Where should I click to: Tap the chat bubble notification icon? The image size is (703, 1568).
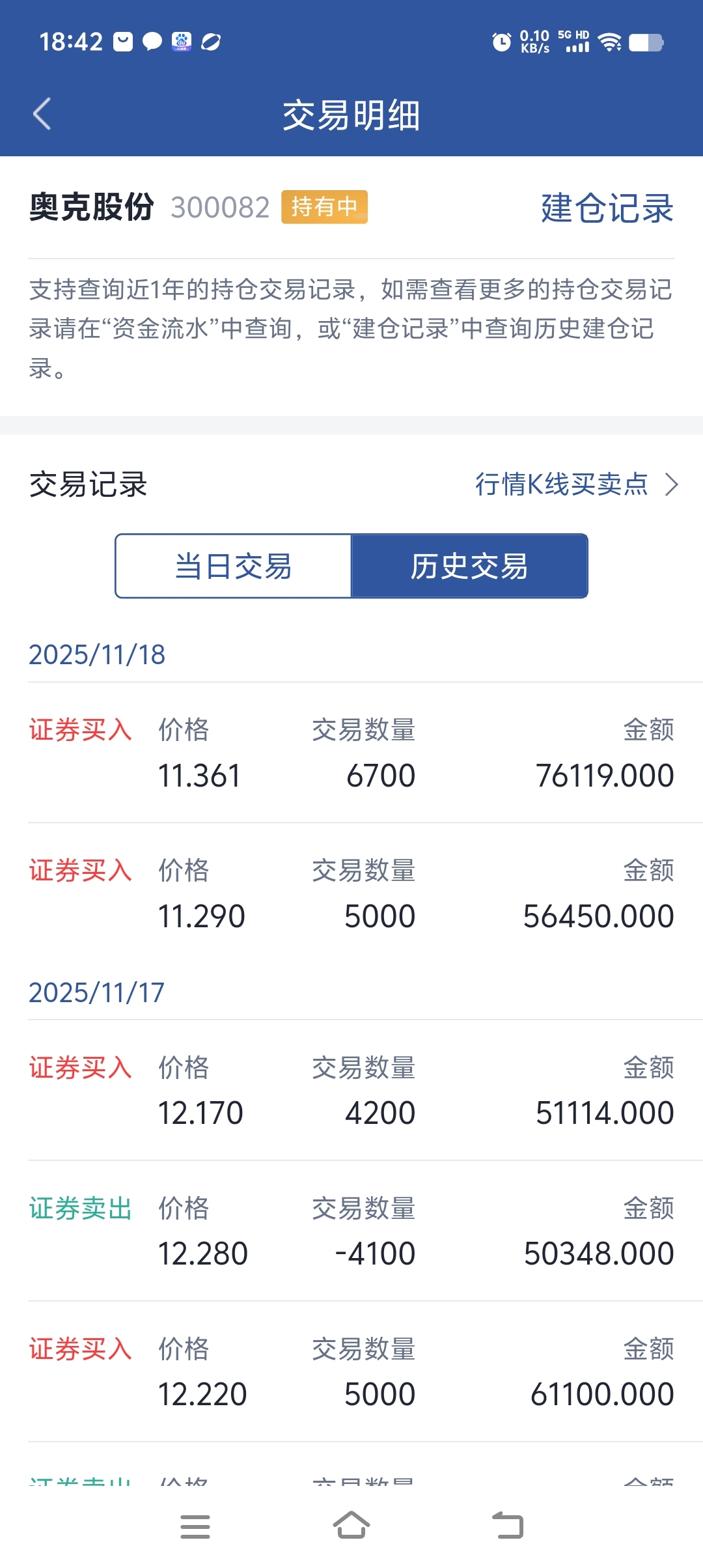(152, 42)
